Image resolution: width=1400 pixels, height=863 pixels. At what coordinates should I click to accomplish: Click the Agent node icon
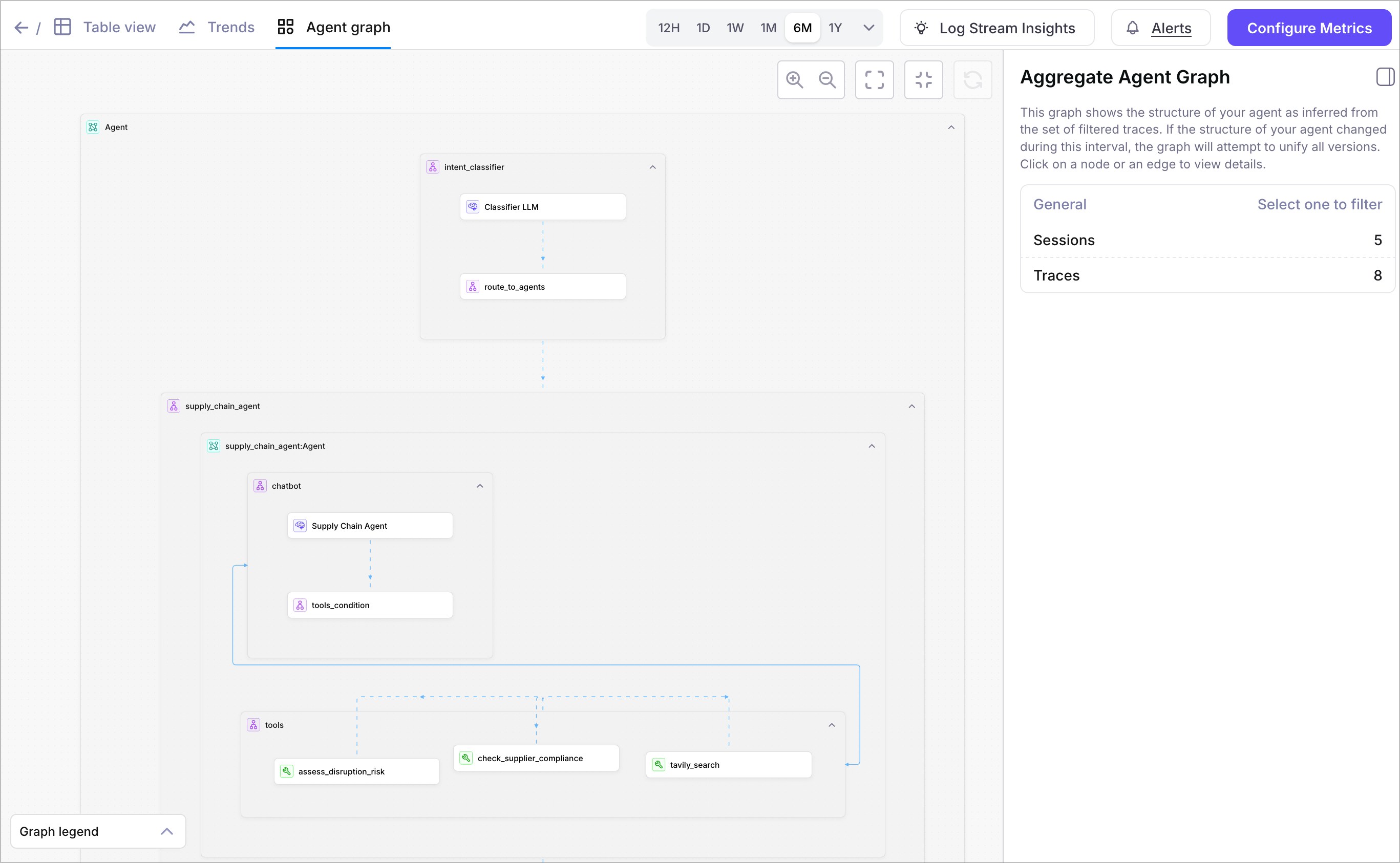(x=93, y=127)
